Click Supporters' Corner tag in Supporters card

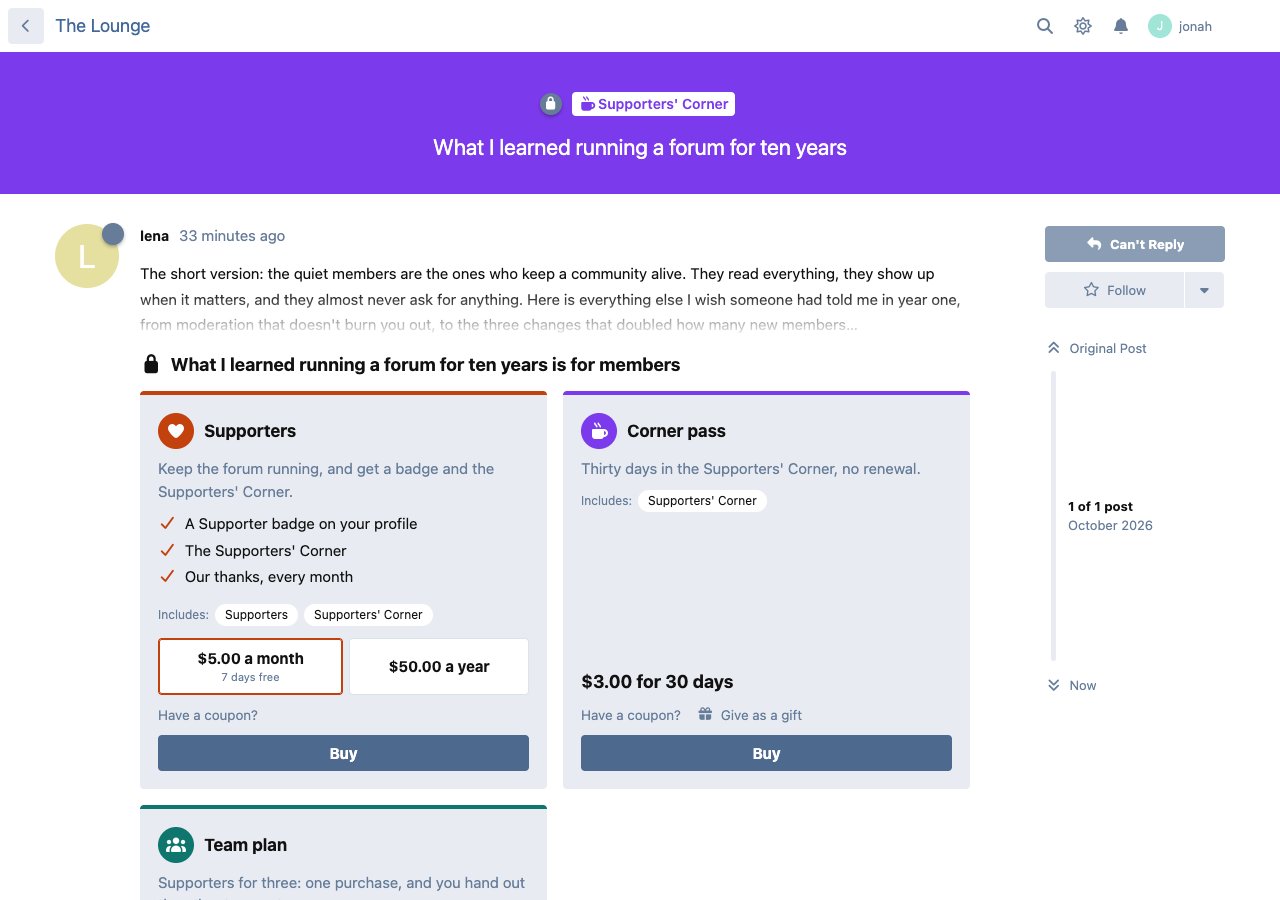tap(368, 615)
